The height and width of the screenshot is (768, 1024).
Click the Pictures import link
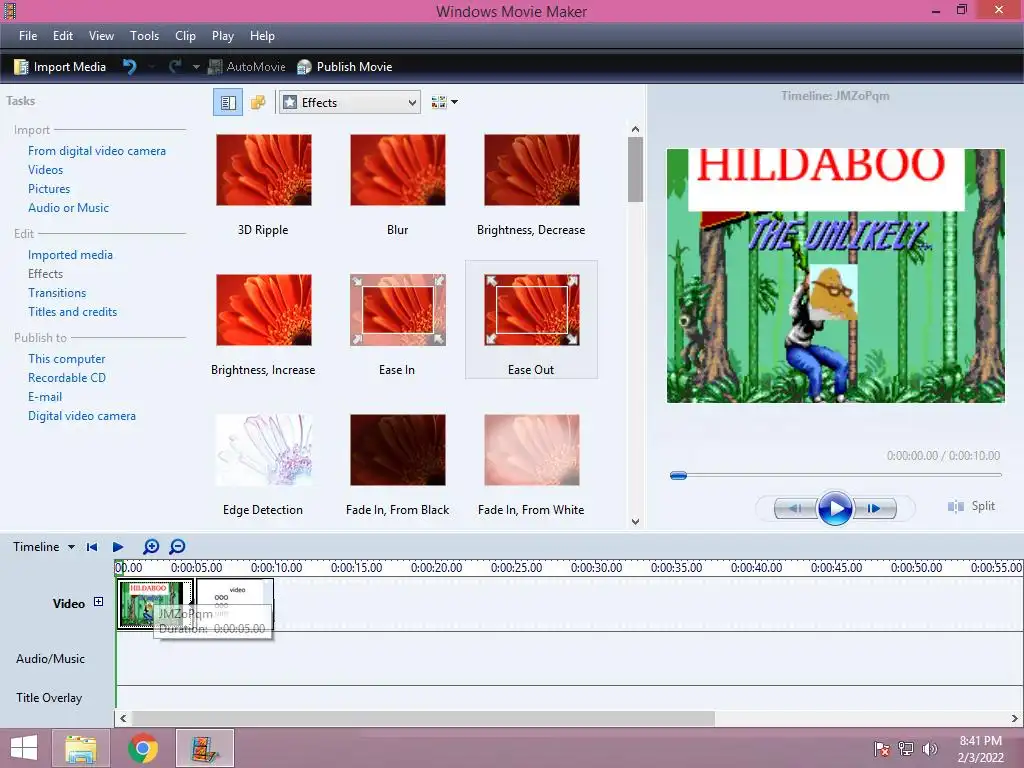coord(48,189)
